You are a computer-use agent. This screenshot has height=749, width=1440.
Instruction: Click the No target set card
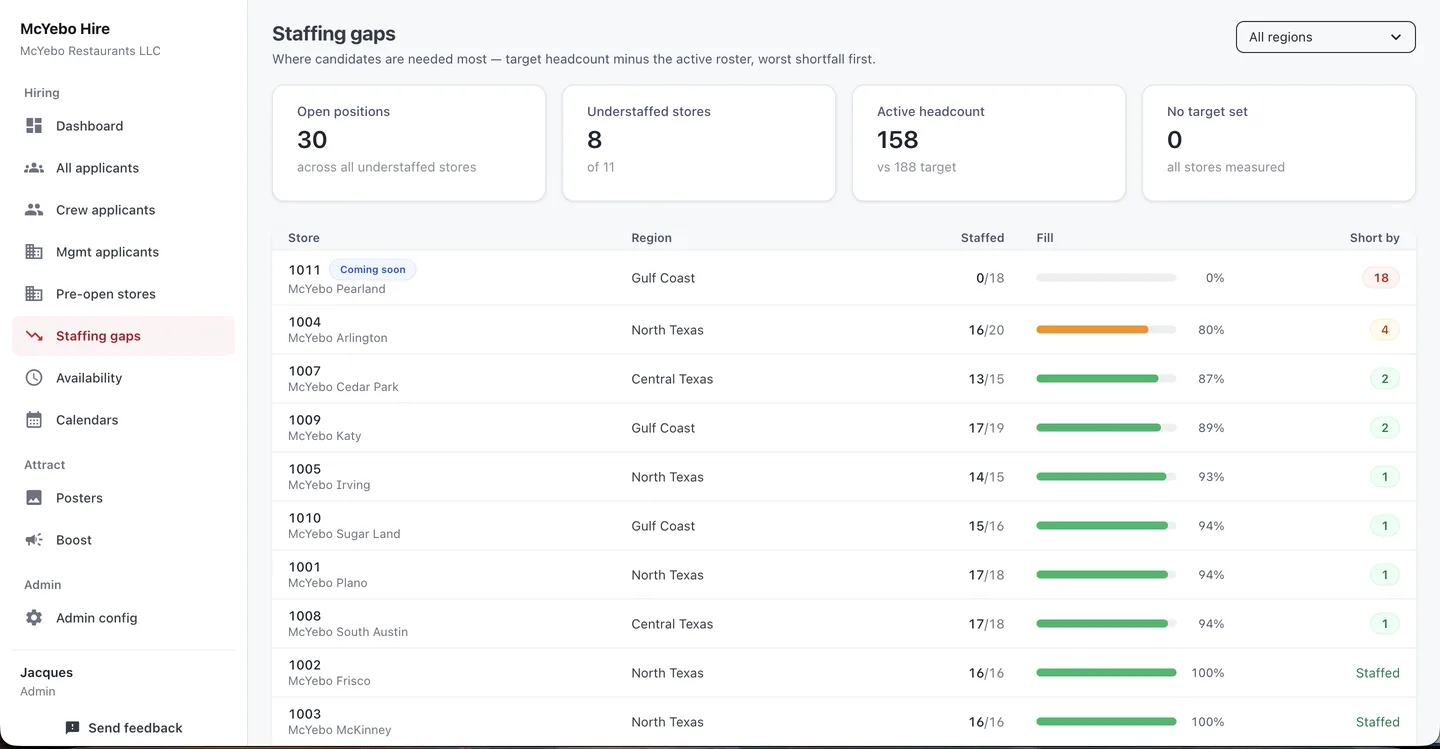pyautogui.click(x=1279, y=143)
